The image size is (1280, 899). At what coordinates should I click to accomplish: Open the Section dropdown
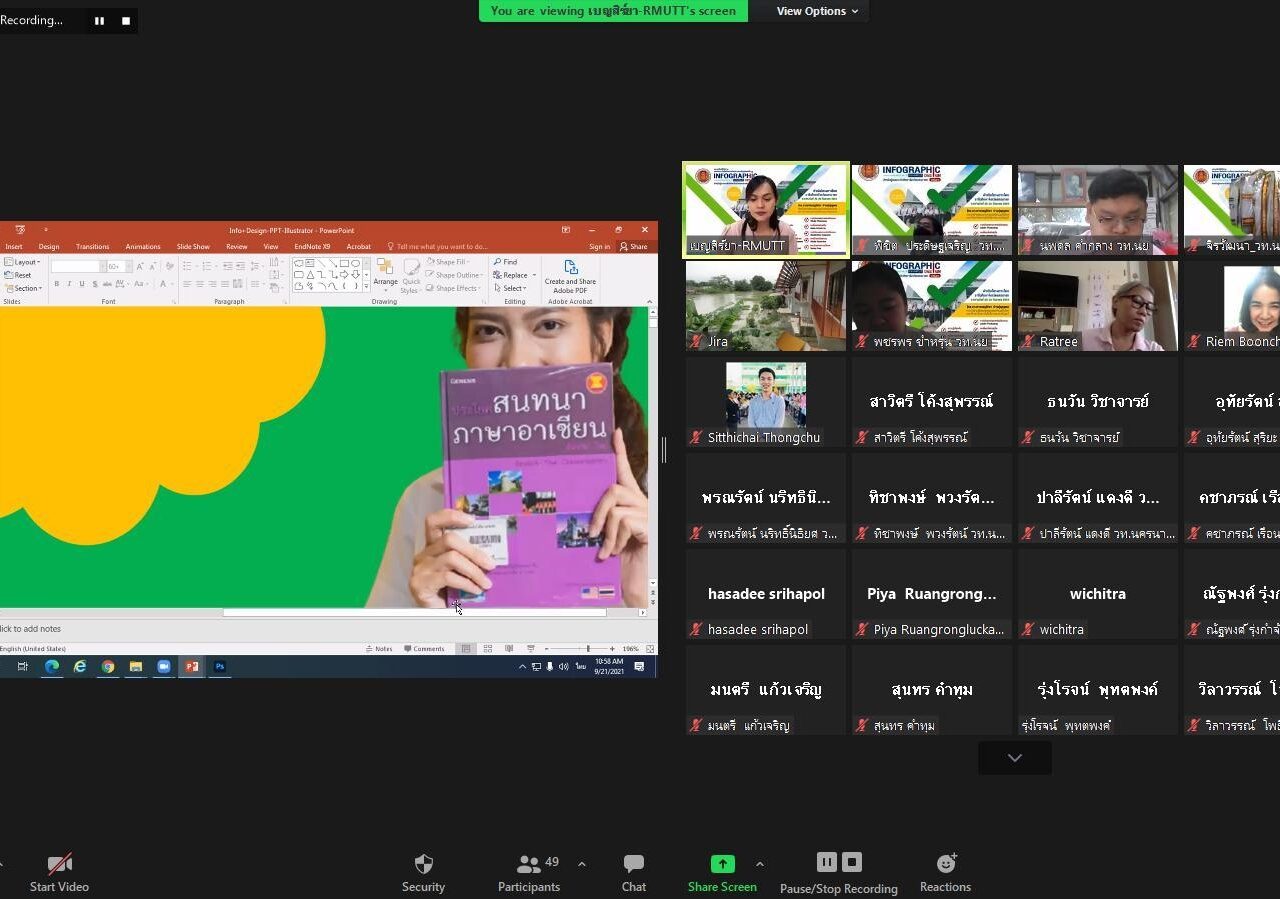(x=24, y=288)
